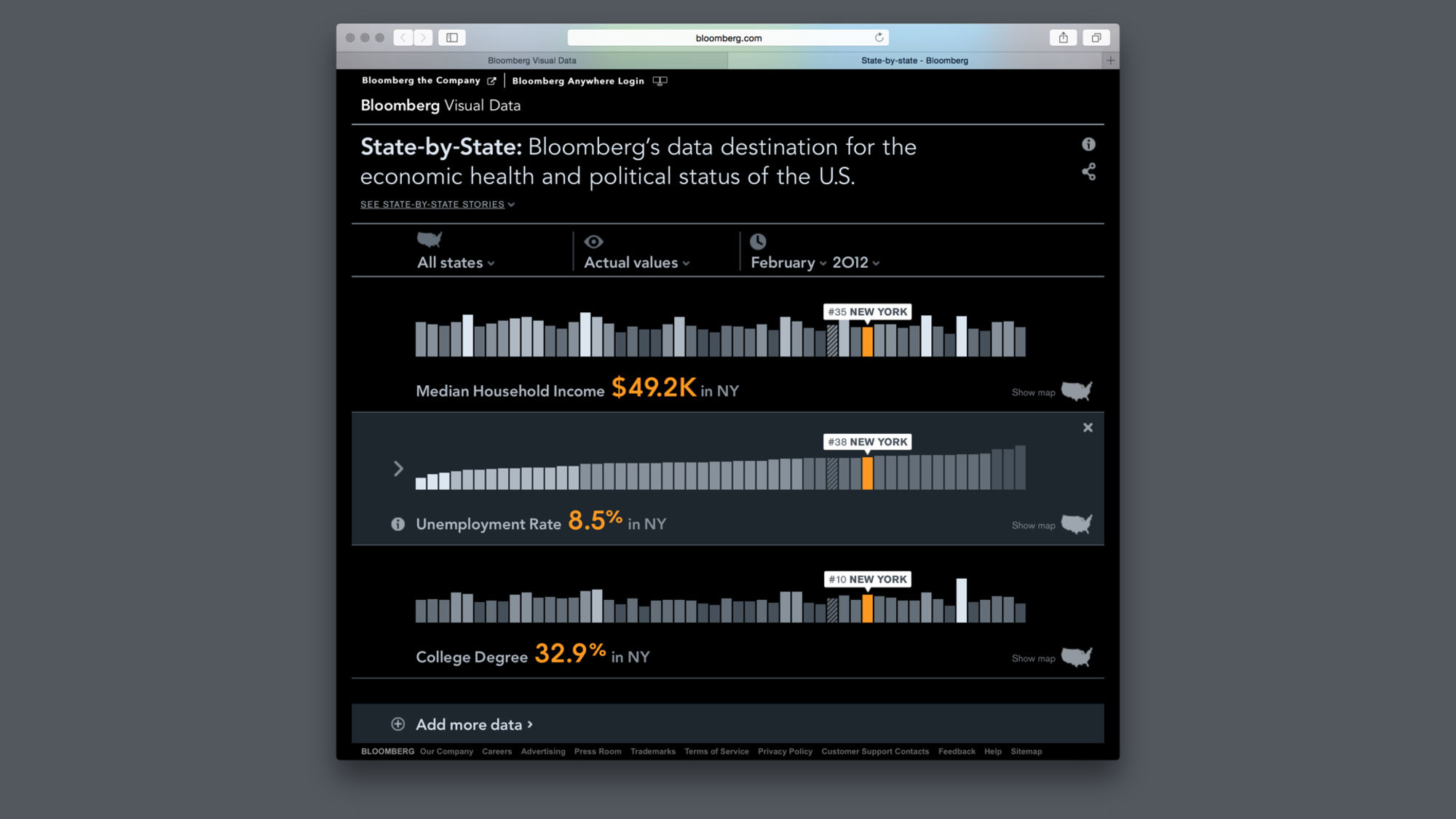Click the US map icon for Median Household Income

coord(1077,391)
